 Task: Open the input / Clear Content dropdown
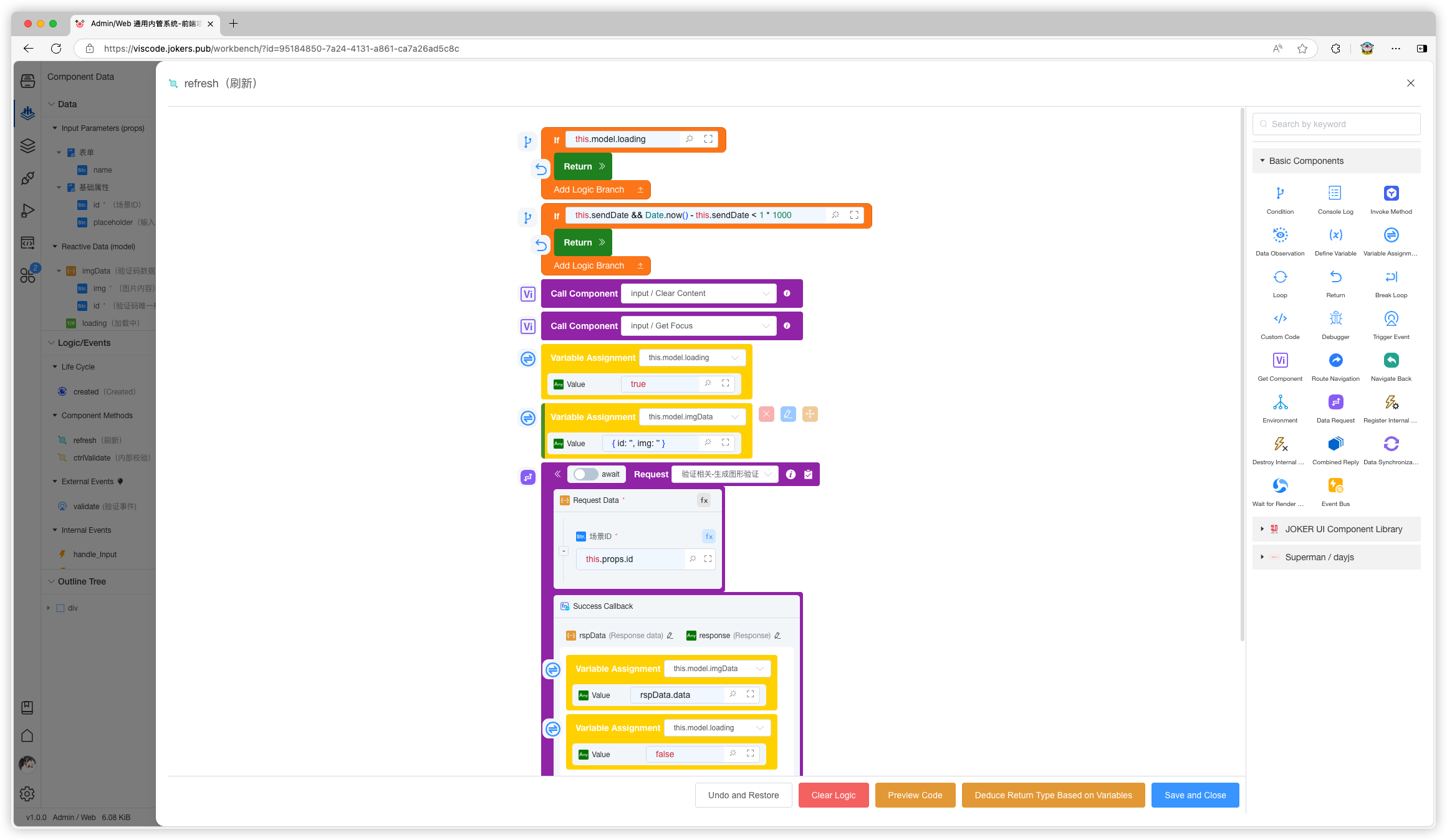[x=698, y=294]
